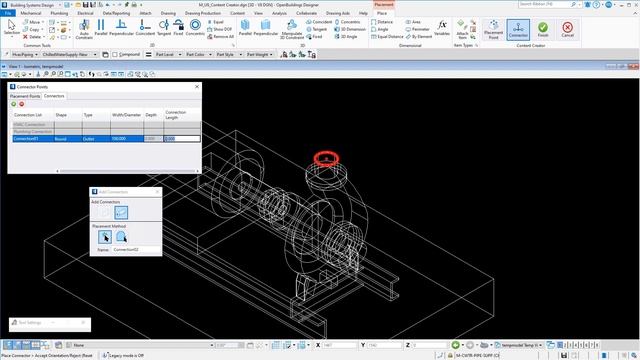Click the Name field in Add Connectors

136,249
